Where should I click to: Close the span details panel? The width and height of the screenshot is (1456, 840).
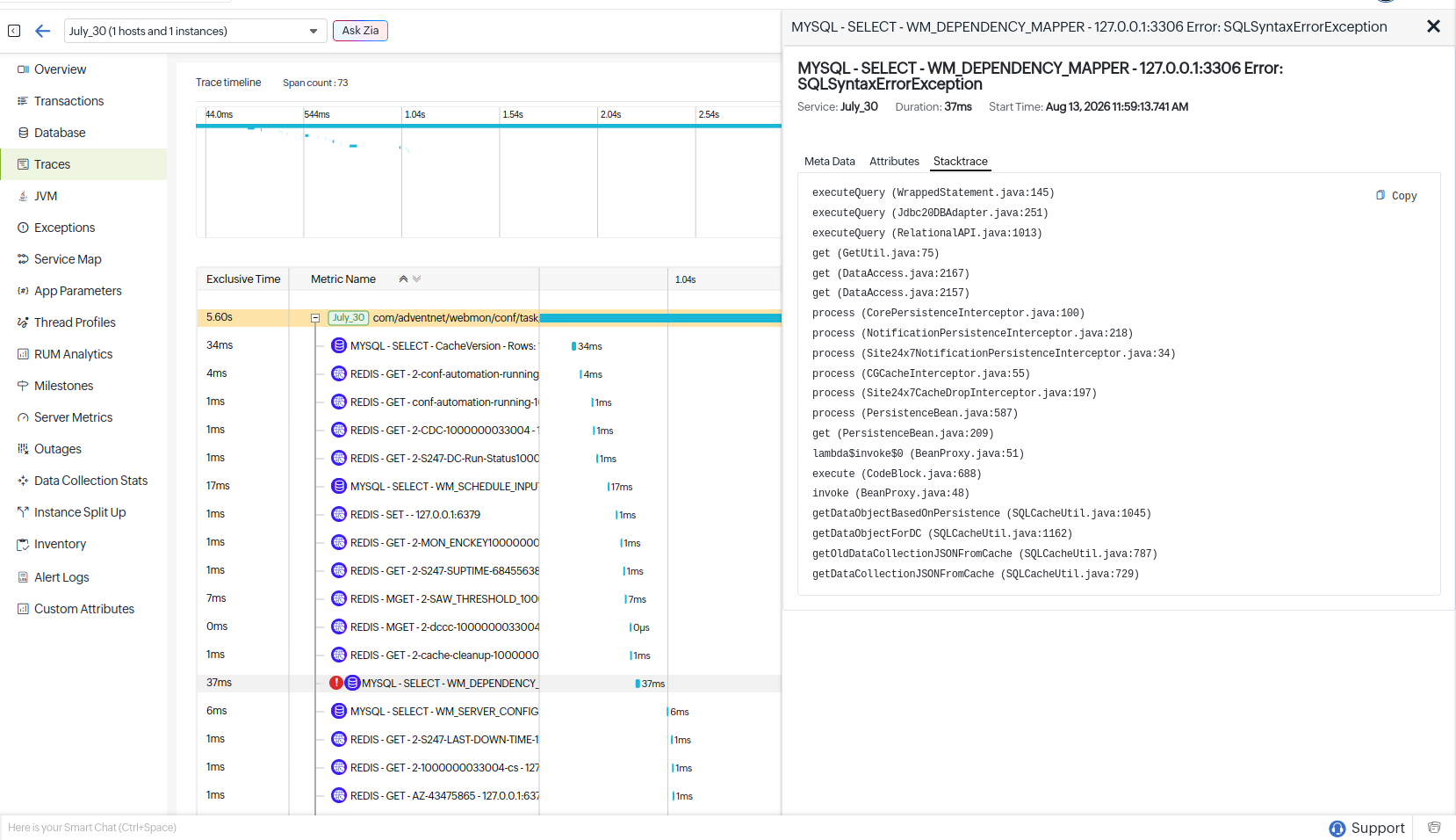tap(1433, 26)
